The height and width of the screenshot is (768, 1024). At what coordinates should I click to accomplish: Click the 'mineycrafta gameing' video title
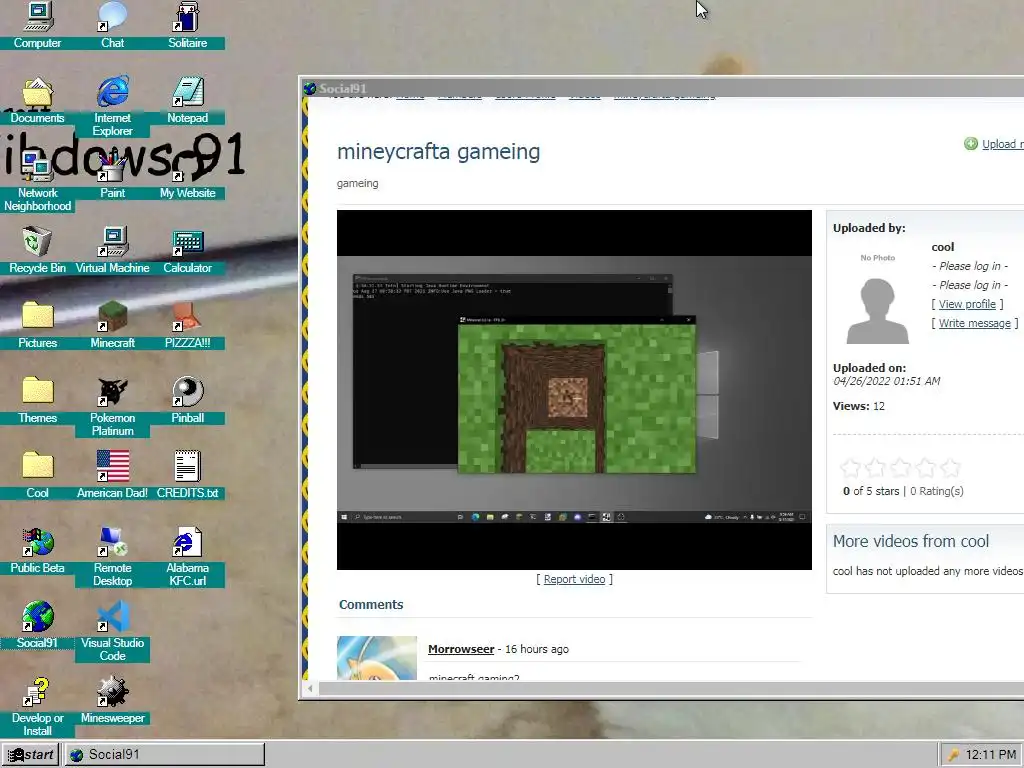coord(439,152)
